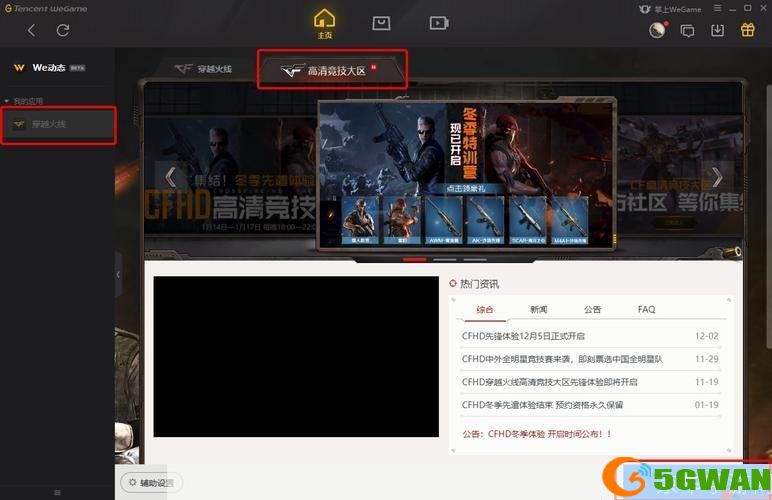Open the 主页 home icon

coord(324,24)
